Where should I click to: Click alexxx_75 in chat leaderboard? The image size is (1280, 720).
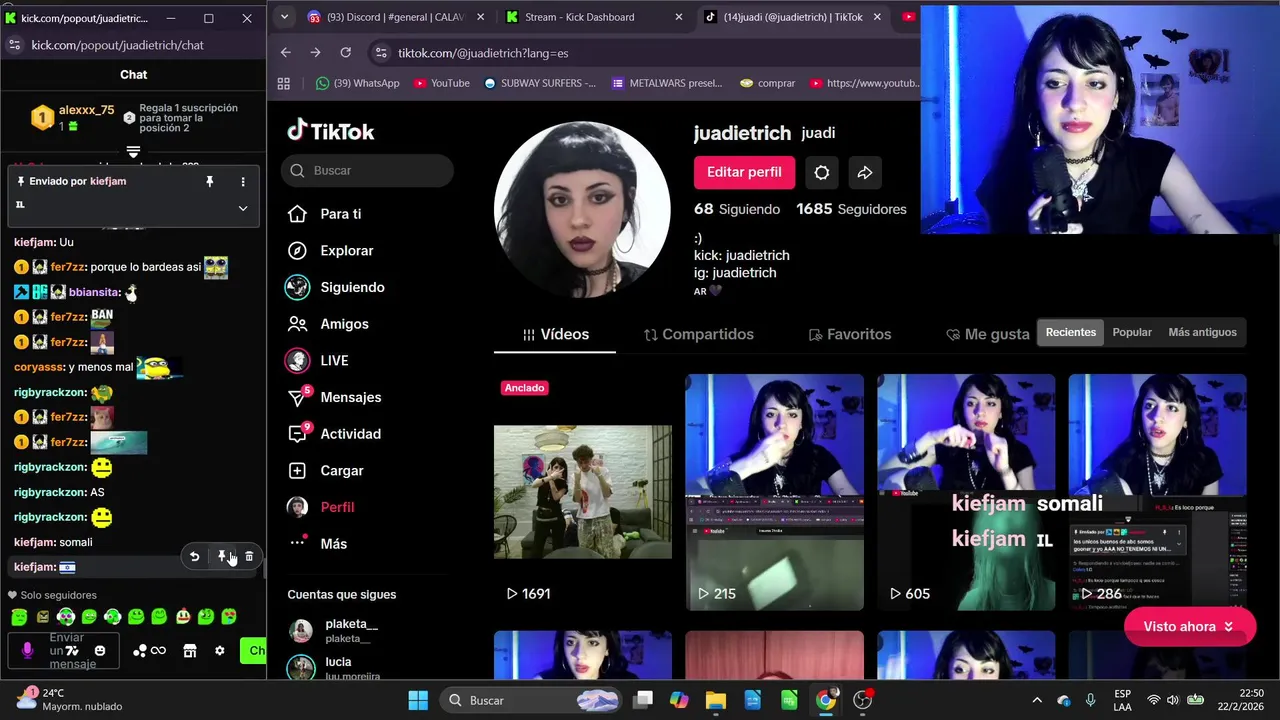[x=86, y=110]
